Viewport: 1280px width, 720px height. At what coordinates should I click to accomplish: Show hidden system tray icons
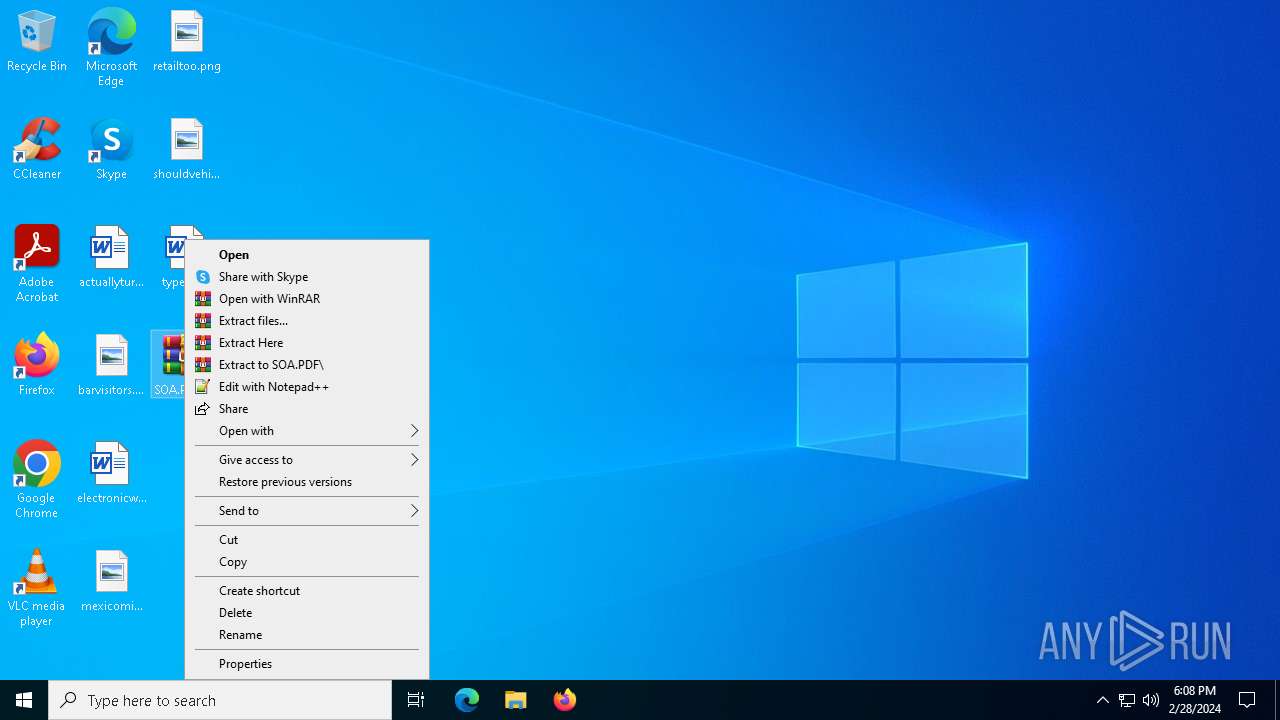click(x=1103, y=700)
